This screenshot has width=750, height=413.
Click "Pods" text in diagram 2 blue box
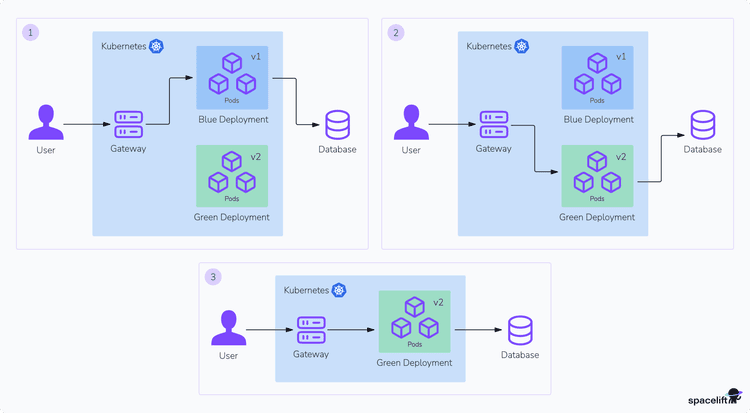tap(597, 100)
